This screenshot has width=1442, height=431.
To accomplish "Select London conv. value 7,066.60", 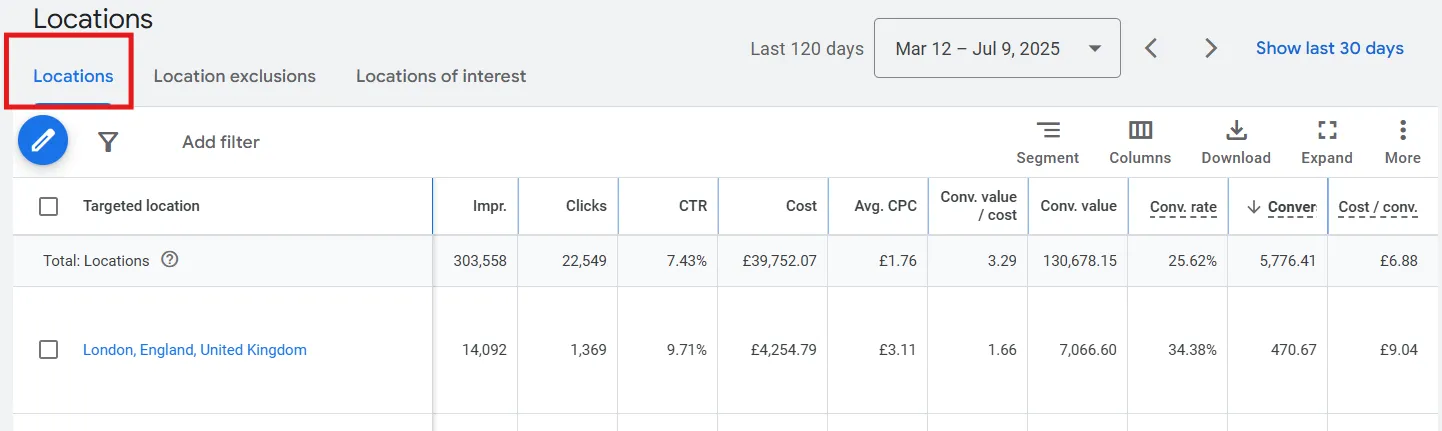I will point(1086,350).
